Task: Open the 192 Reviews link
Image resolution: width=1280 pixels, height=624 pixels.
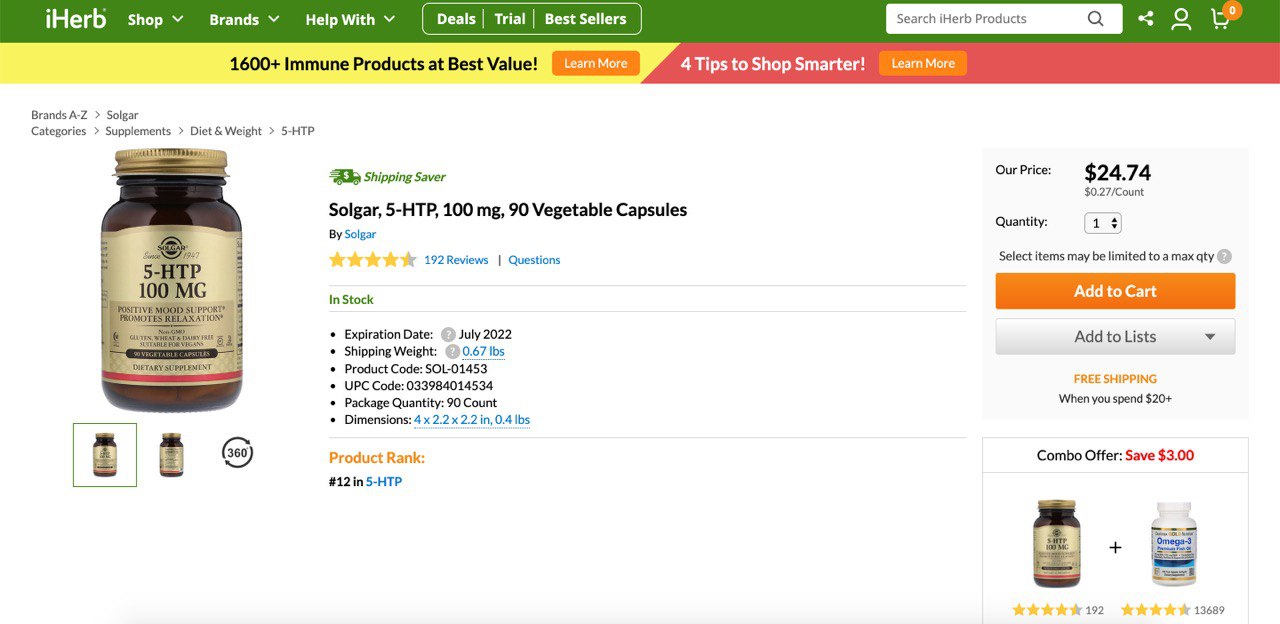Action: (456, 260)
